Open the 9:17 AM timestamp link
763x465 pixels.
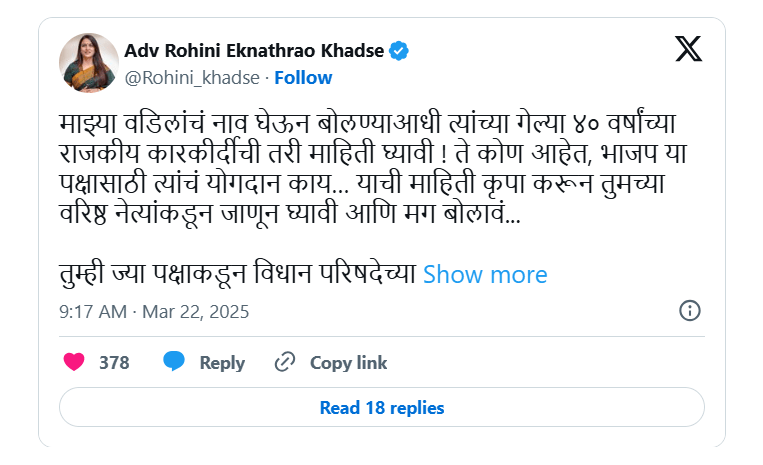point(92,311)
